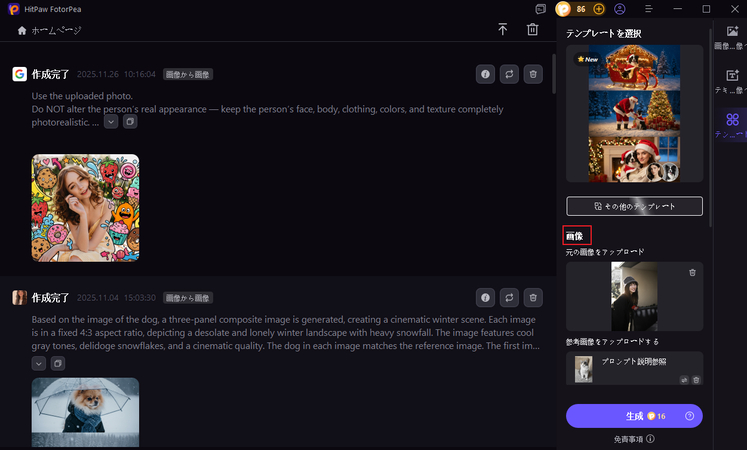This screenshot has height=450, width=747.
Task: Delete the 2025.11.04 generation entry
Action: [533, 297]
